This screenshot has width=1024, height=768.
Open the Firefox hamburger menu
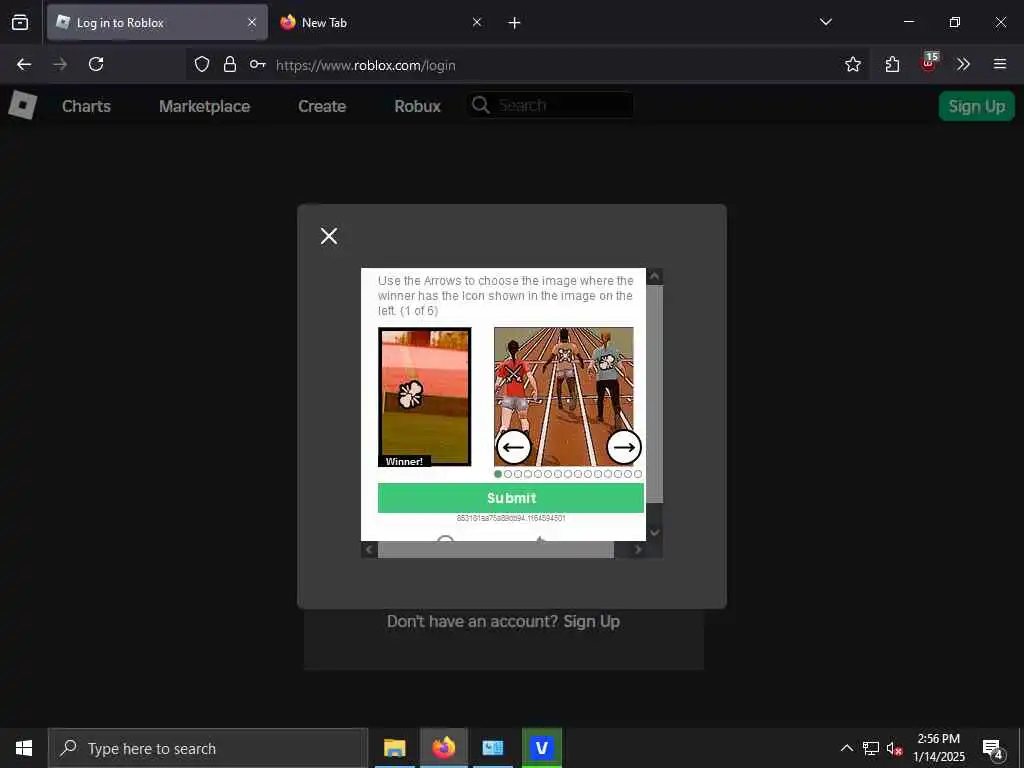[999, 64]
